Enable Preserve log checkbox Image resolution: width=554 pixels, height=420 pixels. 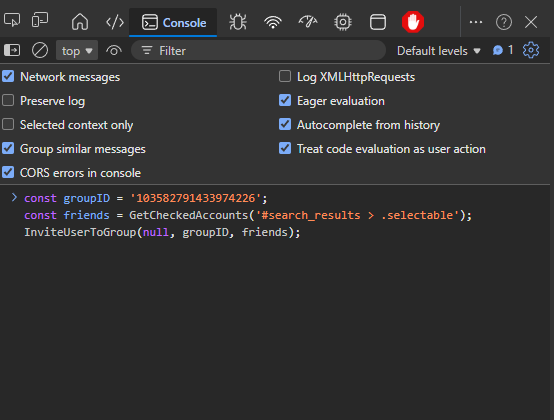(x=8, y=100)
